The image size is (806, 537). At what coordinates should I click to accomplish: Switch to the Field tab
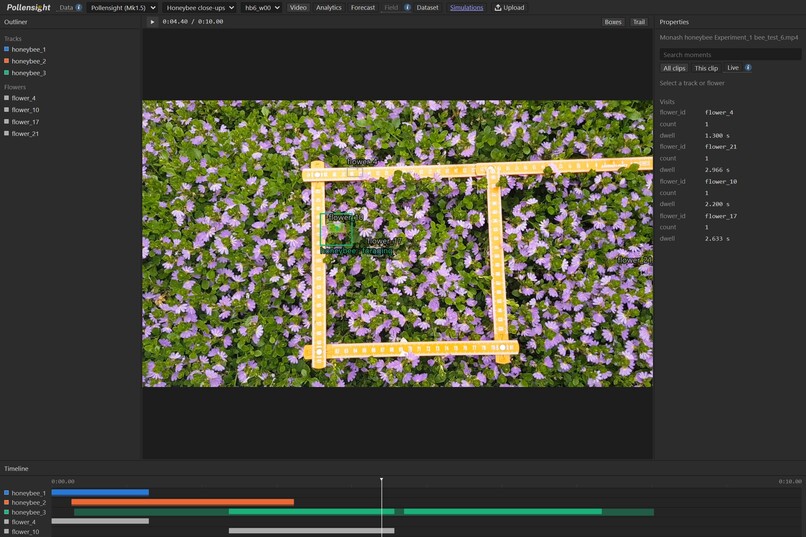pyautogui.click(x=391, y=7)
